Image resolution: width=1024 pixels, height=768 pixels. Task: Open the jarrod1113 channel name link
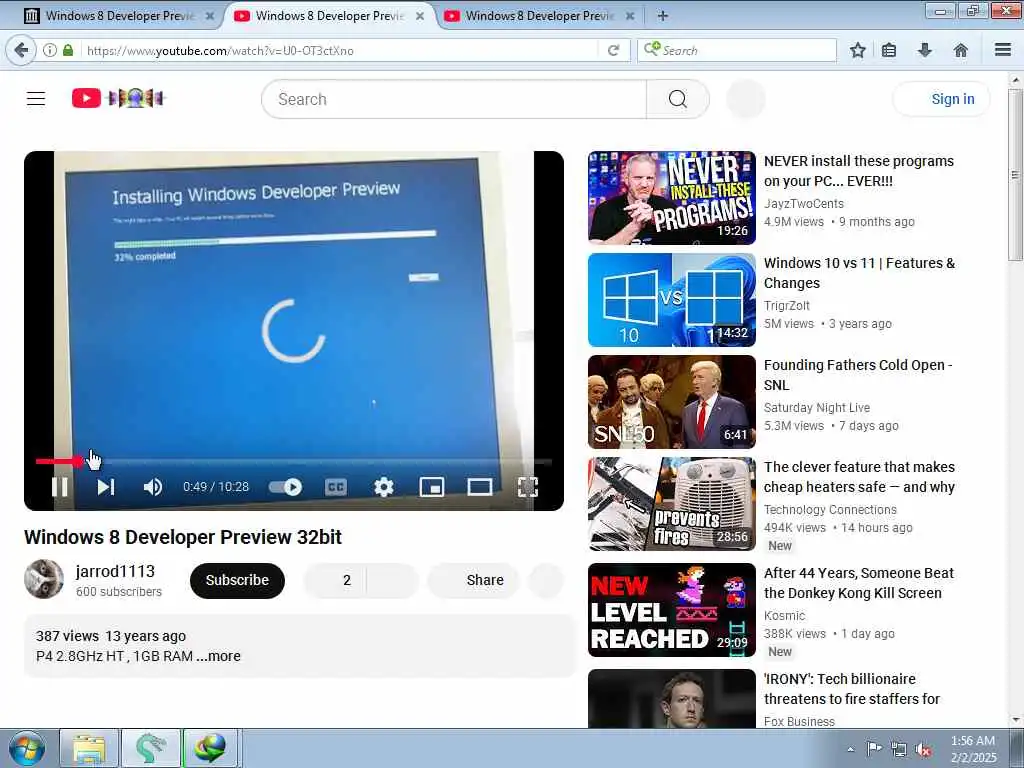pos(115,571)
